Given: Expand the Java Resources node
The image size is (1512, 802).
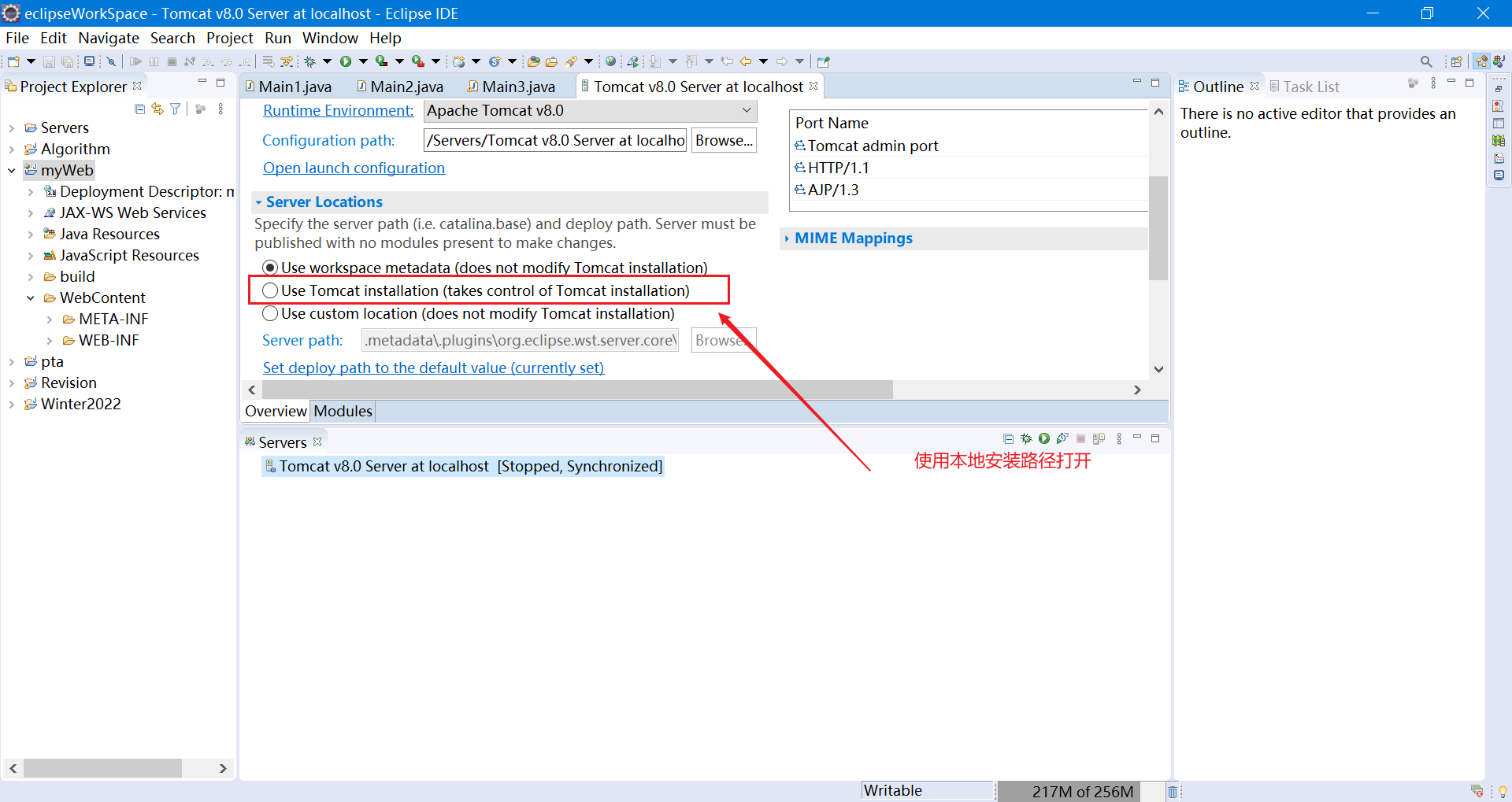Looking at the screenshot, I should point(31,234).
